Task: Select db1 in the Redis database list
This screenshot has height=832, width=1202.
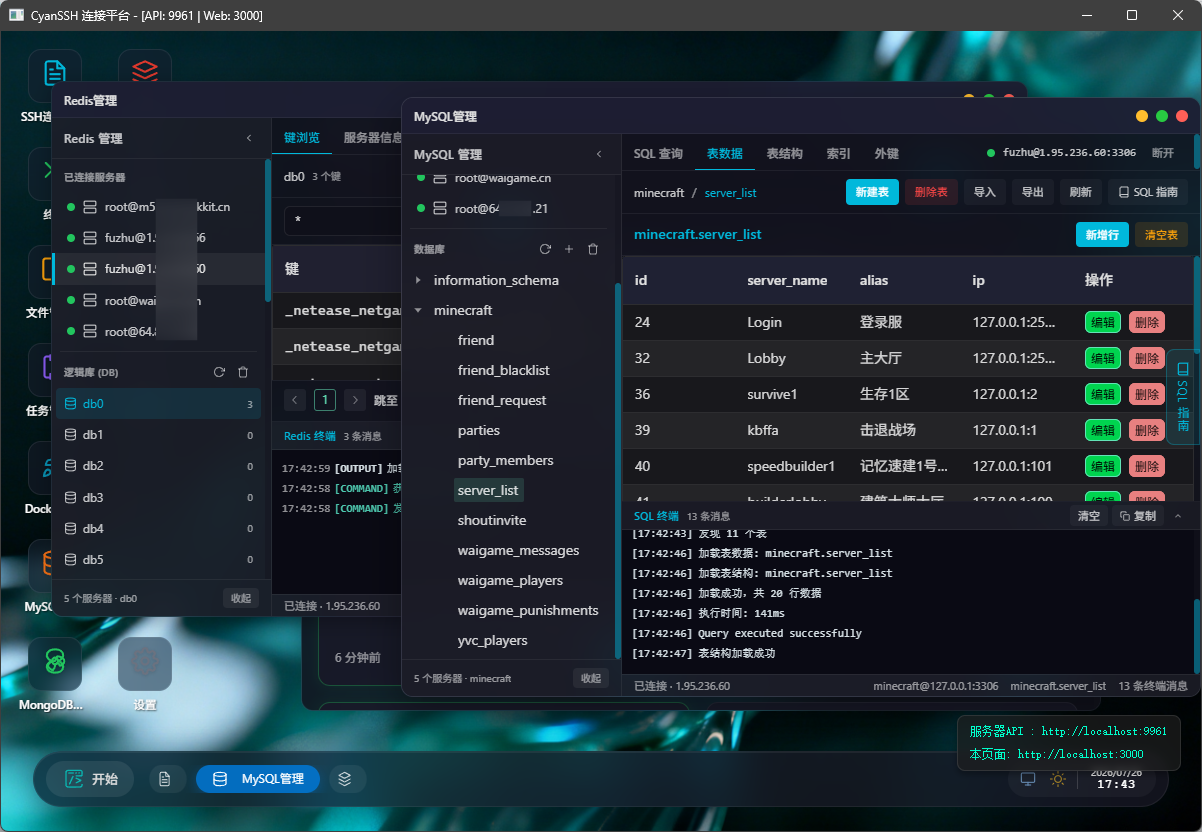Action: 158,435
